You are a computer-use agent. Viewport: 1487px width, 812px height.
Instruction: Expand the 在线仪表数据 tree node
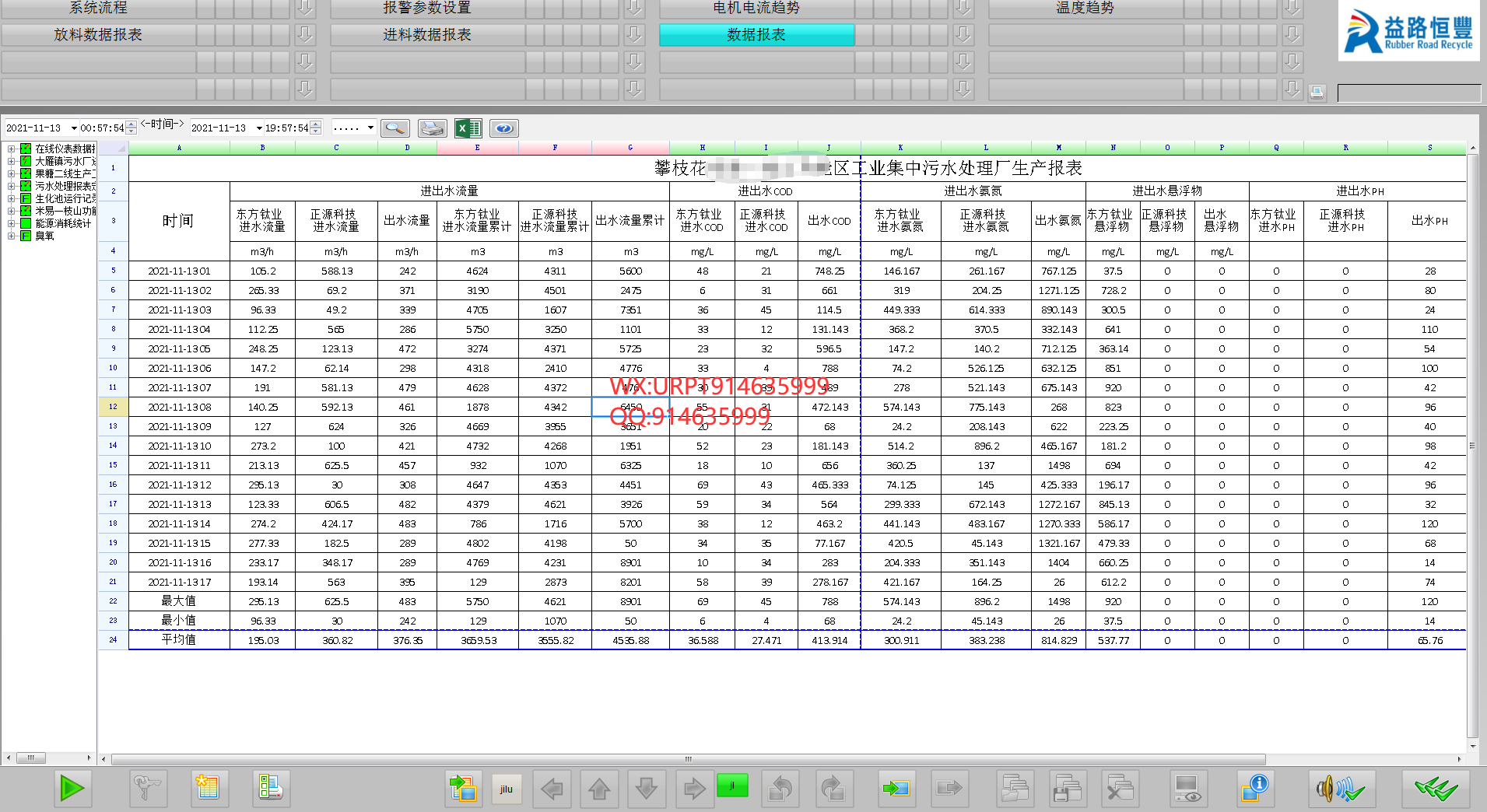pos(11,149)
